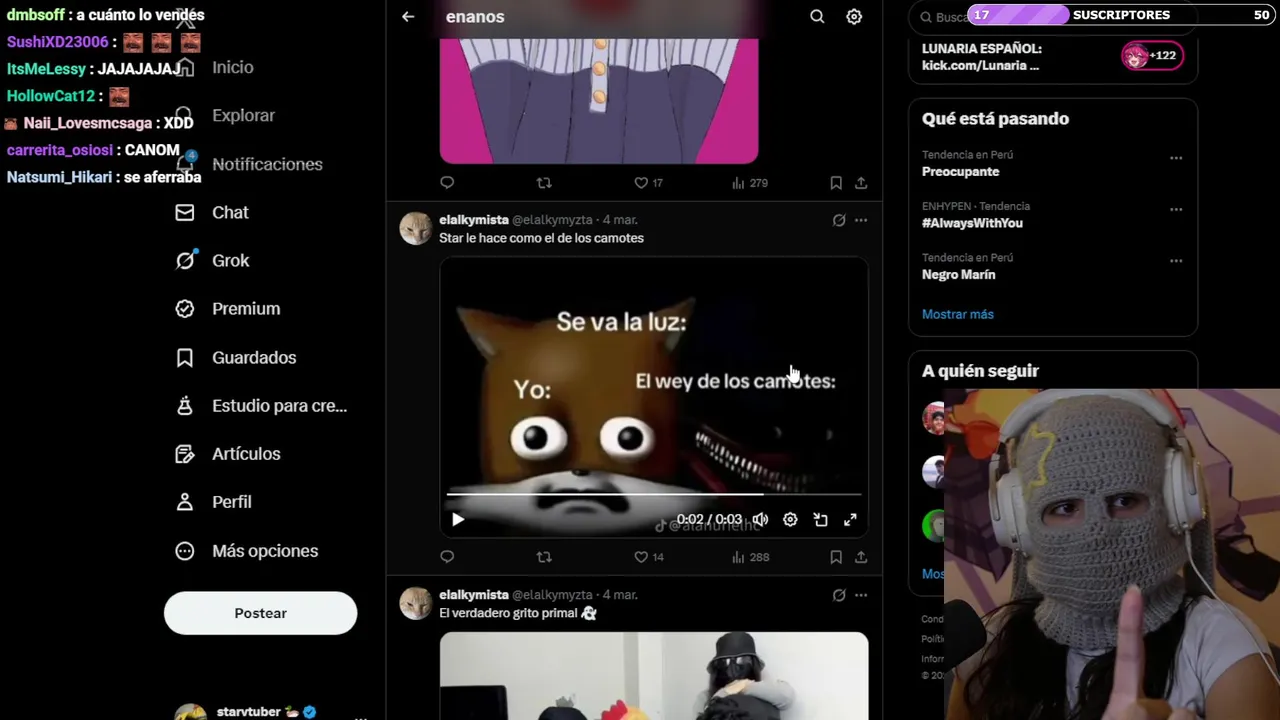Toggle picture-in-picture on the video
The image size is (1280, 720).
click(820, 520)
